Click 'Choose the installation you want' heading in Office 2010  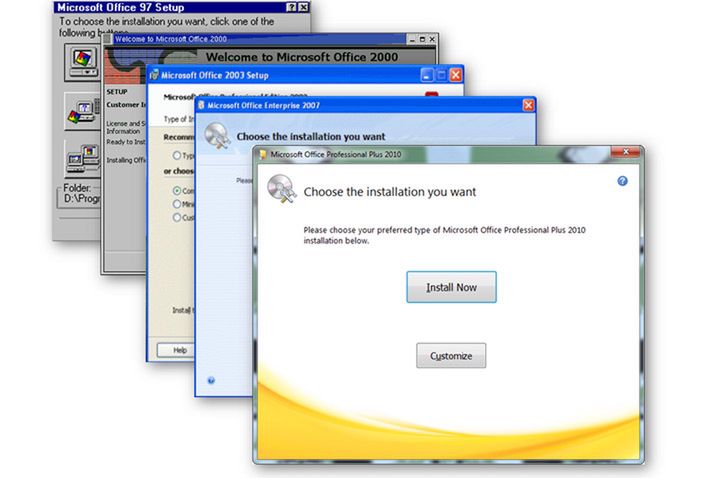(x=390, y=192)
